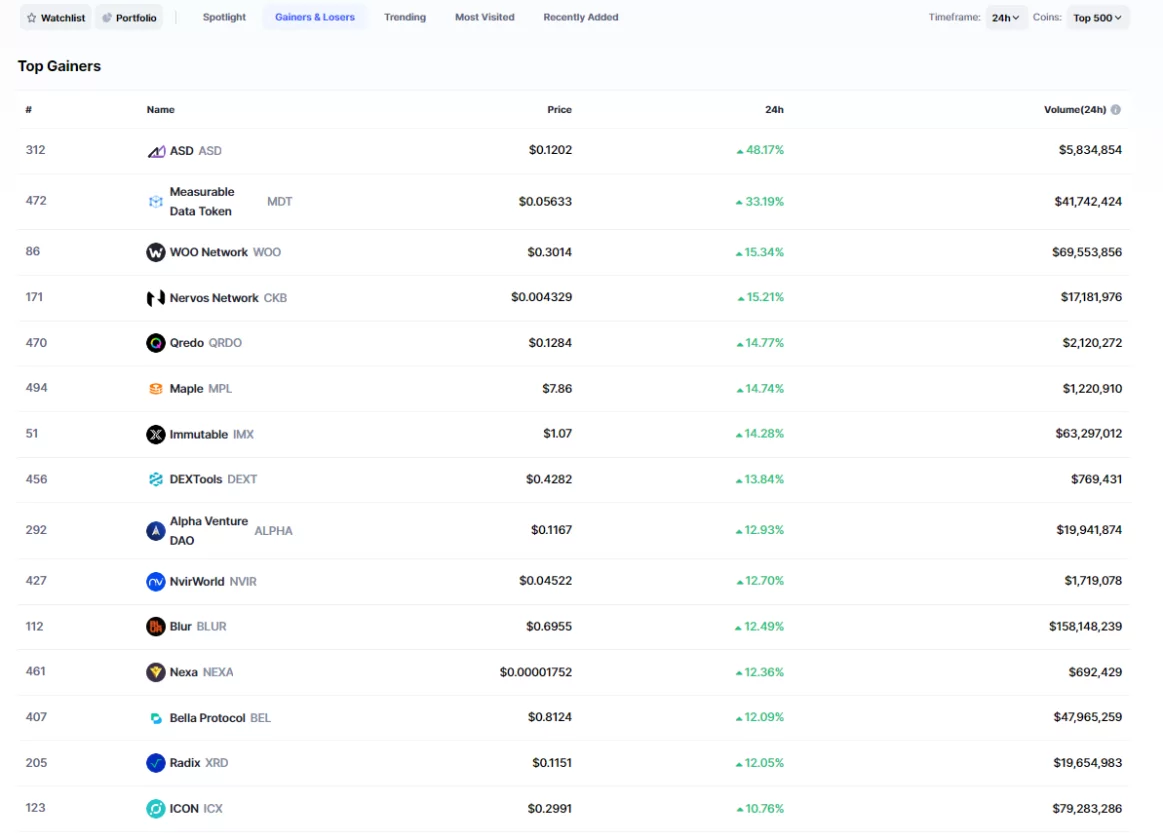1163x840 pixels.
Task: Select the Most Visited tab
Action: coord(484,17)
